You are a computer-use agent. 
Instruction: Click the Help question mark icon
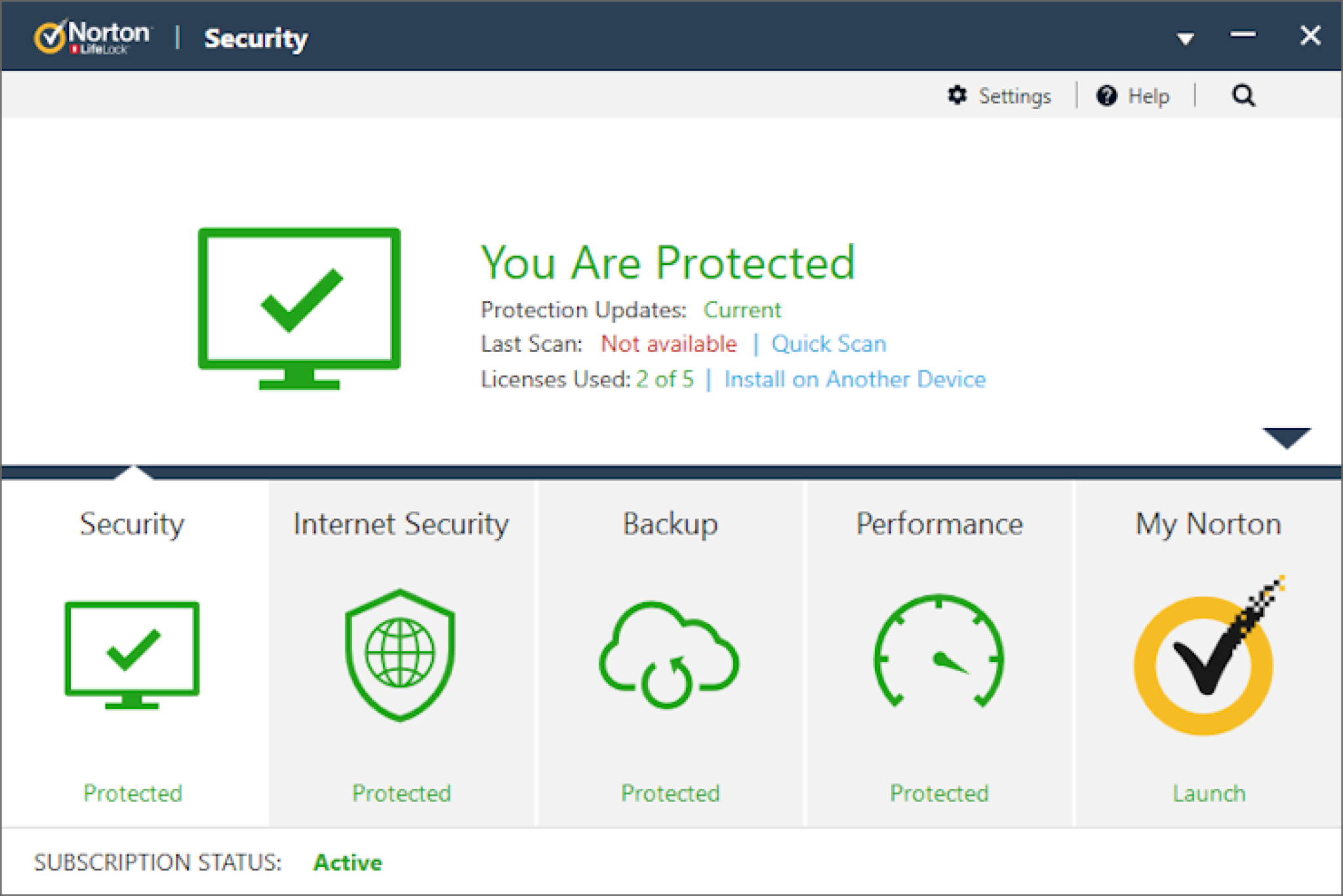(1106, 96)
